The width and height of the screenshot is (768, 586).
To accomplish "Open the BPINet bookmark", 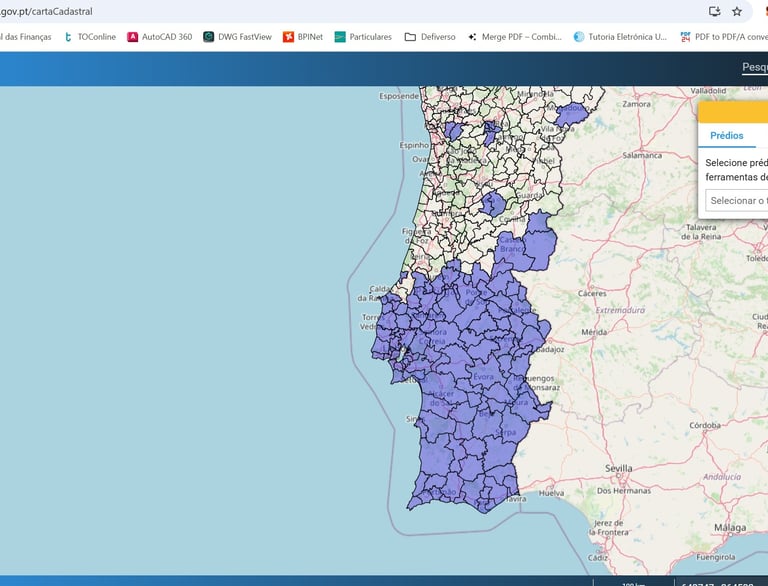I will (303, 37).
